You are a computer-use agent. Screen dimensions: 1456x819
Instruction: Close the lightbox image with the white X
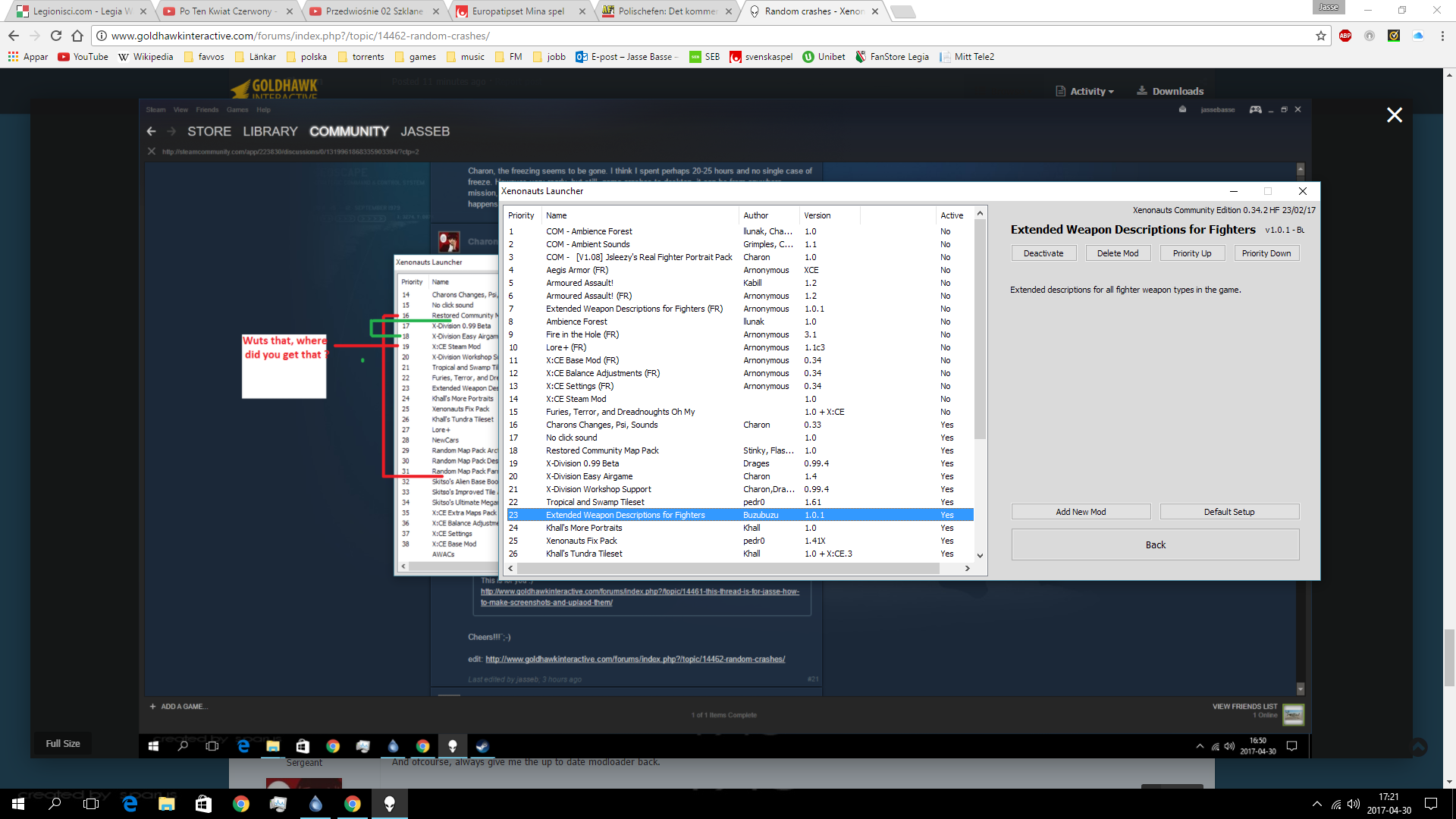click(1394, 115)
